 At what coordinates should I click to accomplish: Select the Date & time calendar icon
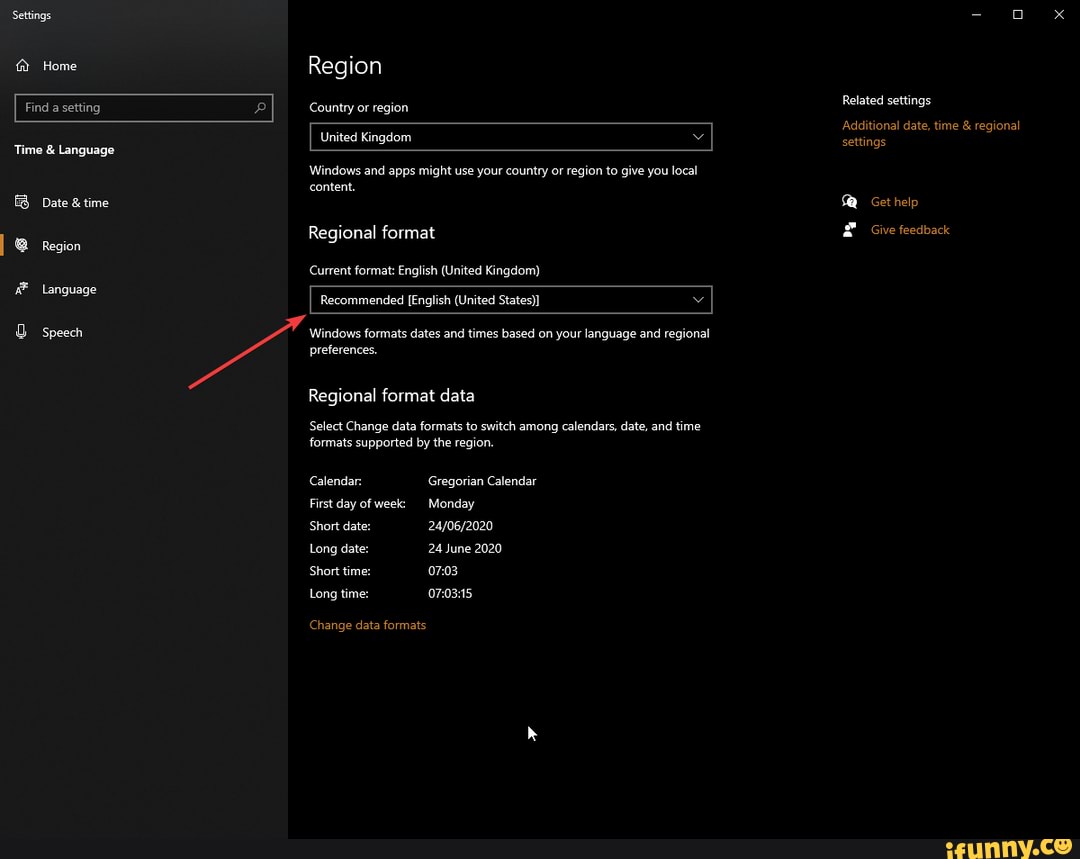click(x=22, y=202)
